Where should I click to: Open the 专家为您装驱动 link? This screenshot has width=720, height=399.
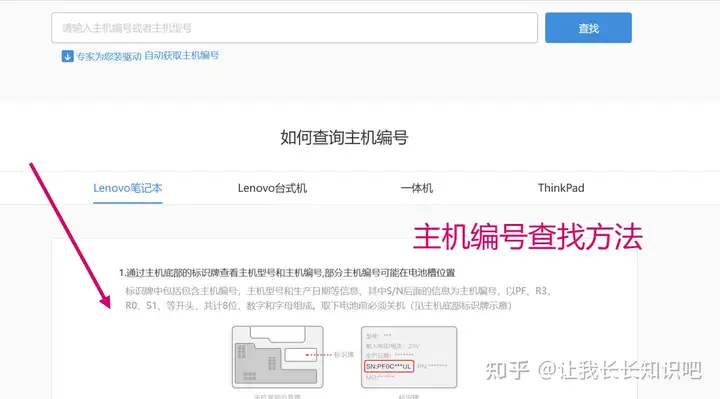[x=109, y=56]
